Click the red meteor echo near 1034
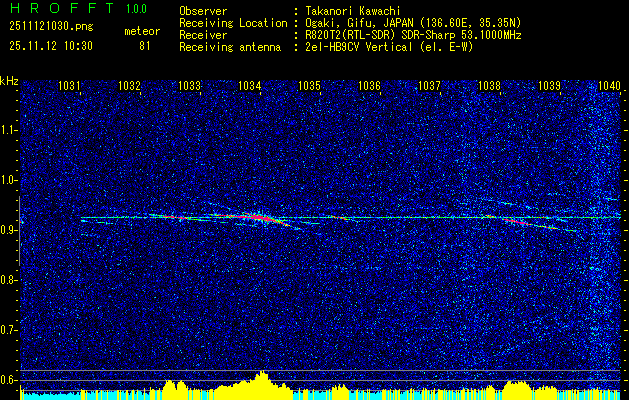 coord(257,217)
